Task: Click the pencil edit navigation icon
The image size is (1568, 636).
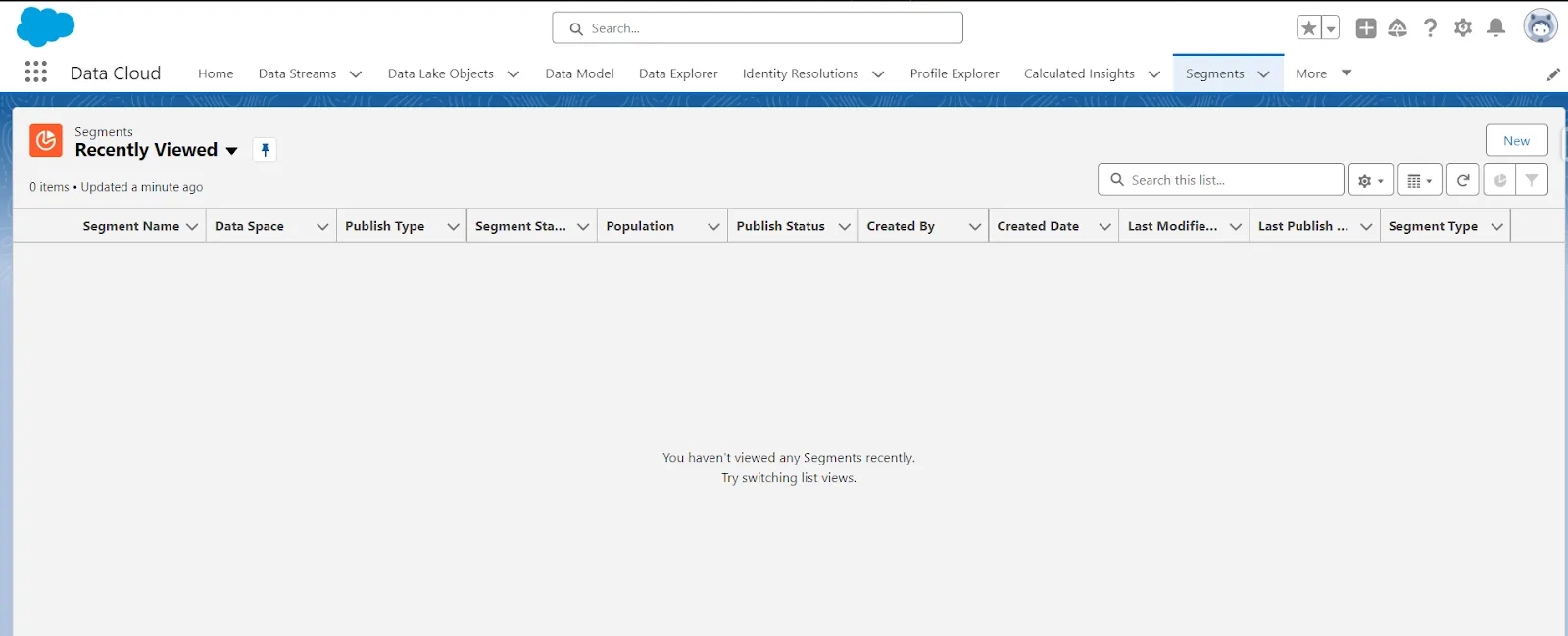Action: (1553, 74)
